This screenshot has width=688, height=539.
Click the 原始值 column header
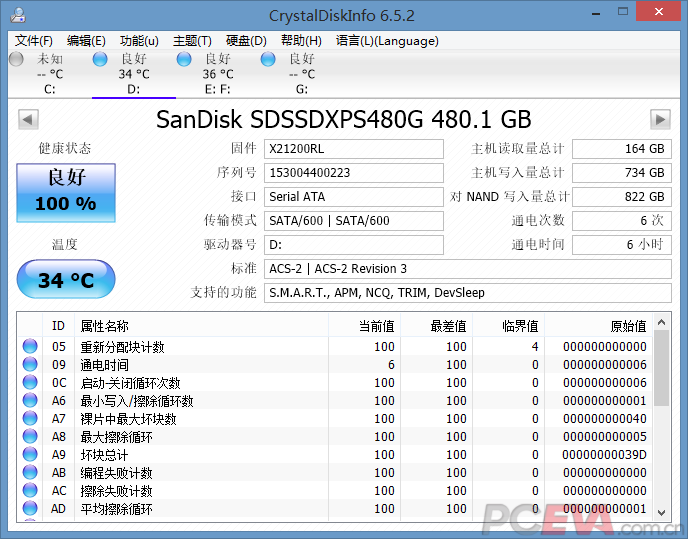click(x=598, y=326)
